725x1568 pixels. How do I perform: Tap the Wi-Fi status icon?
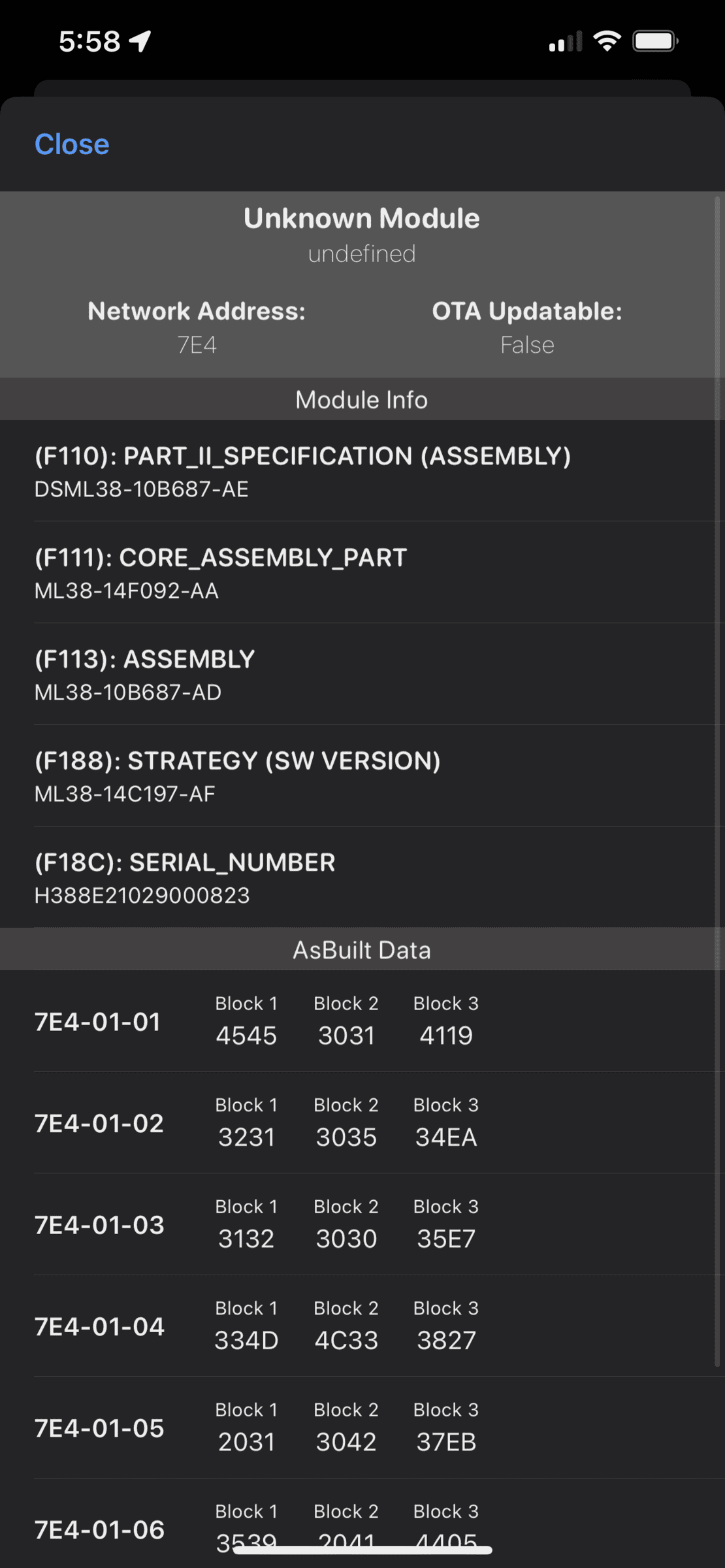click(x=607, y=41)
